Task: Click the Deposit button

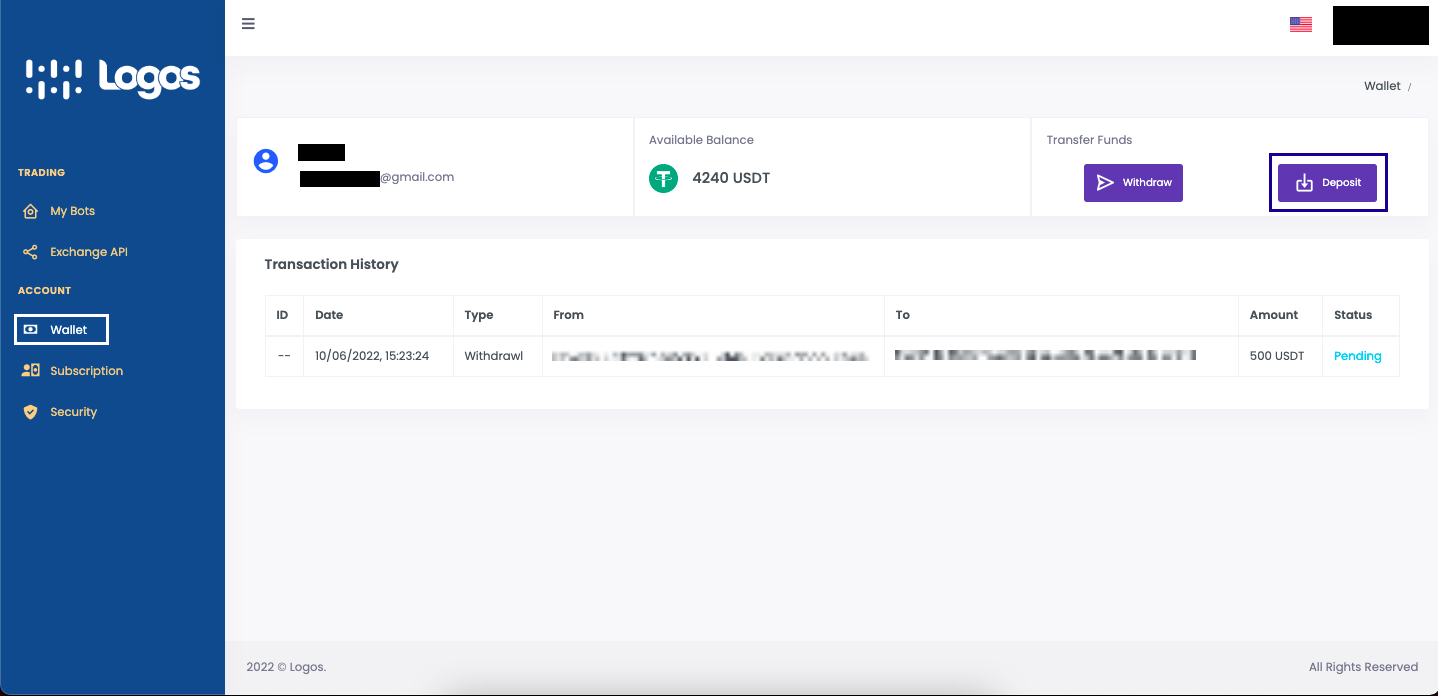Action: click(x=1327, y=183)
